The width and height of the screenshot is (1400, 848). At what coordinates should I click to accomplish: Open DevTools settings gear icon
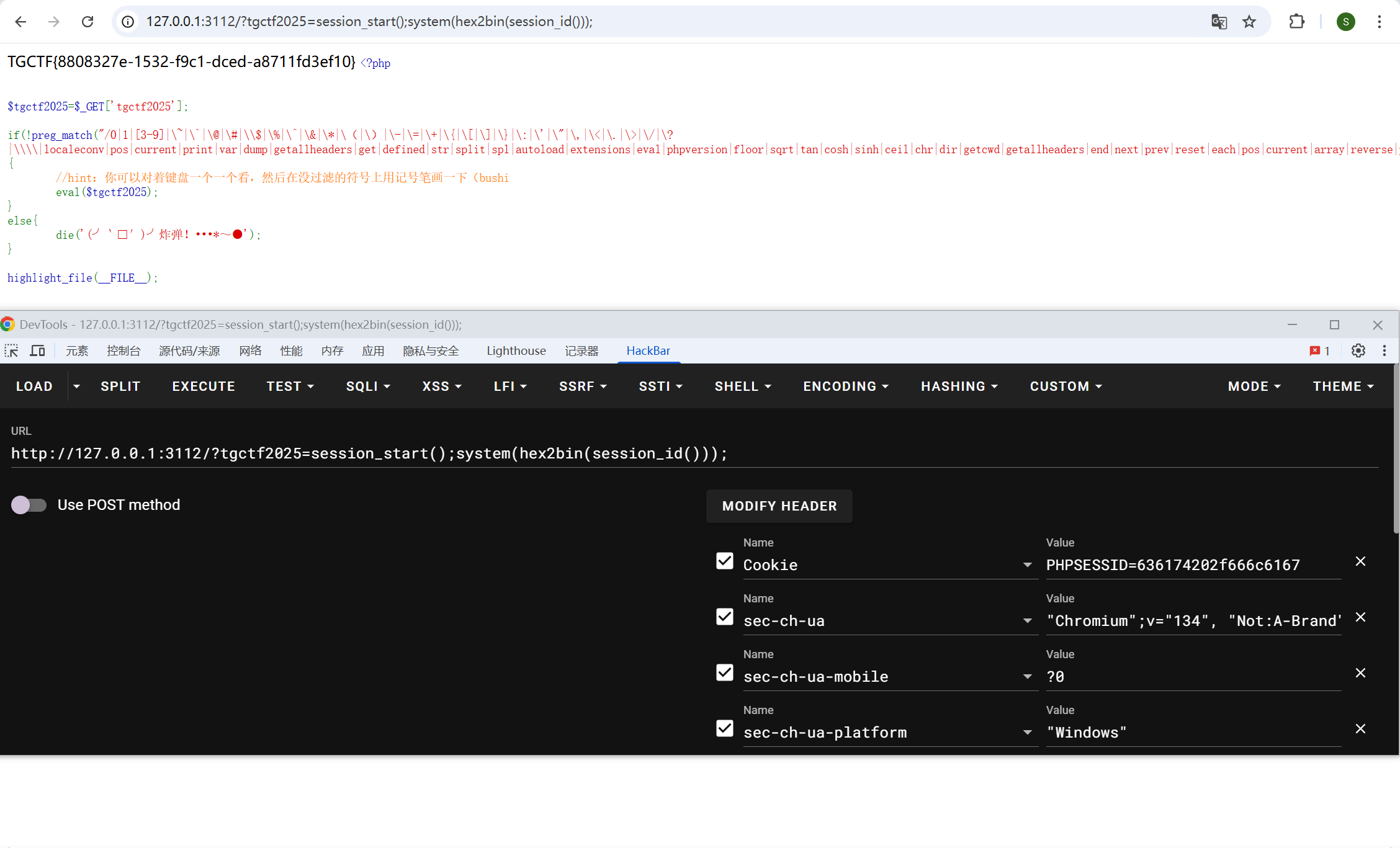point(1358,350)
